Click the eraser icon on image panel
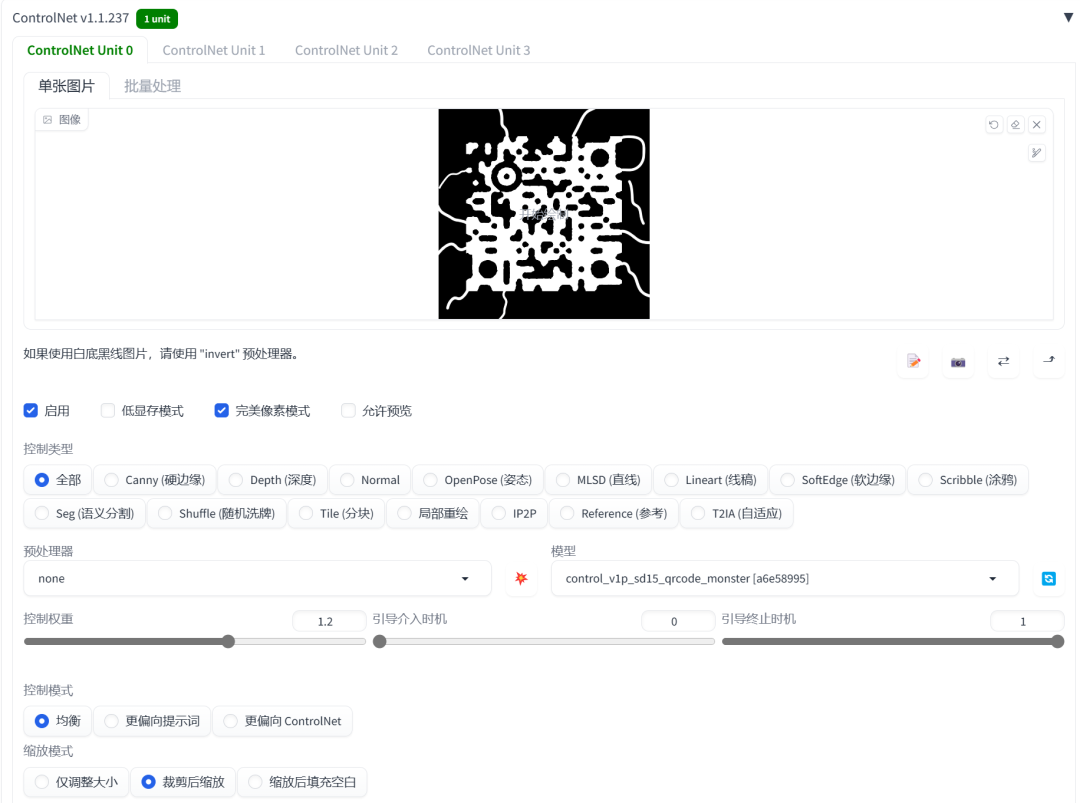Image resolution: width=1080 pixels, height=803 pixels. (1015, 125)
